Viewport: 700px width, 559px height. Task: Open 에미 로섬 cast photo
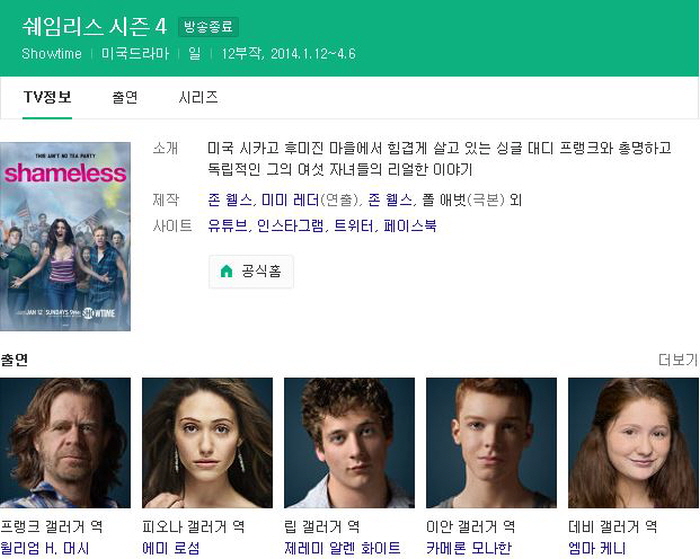pos(207,443)
